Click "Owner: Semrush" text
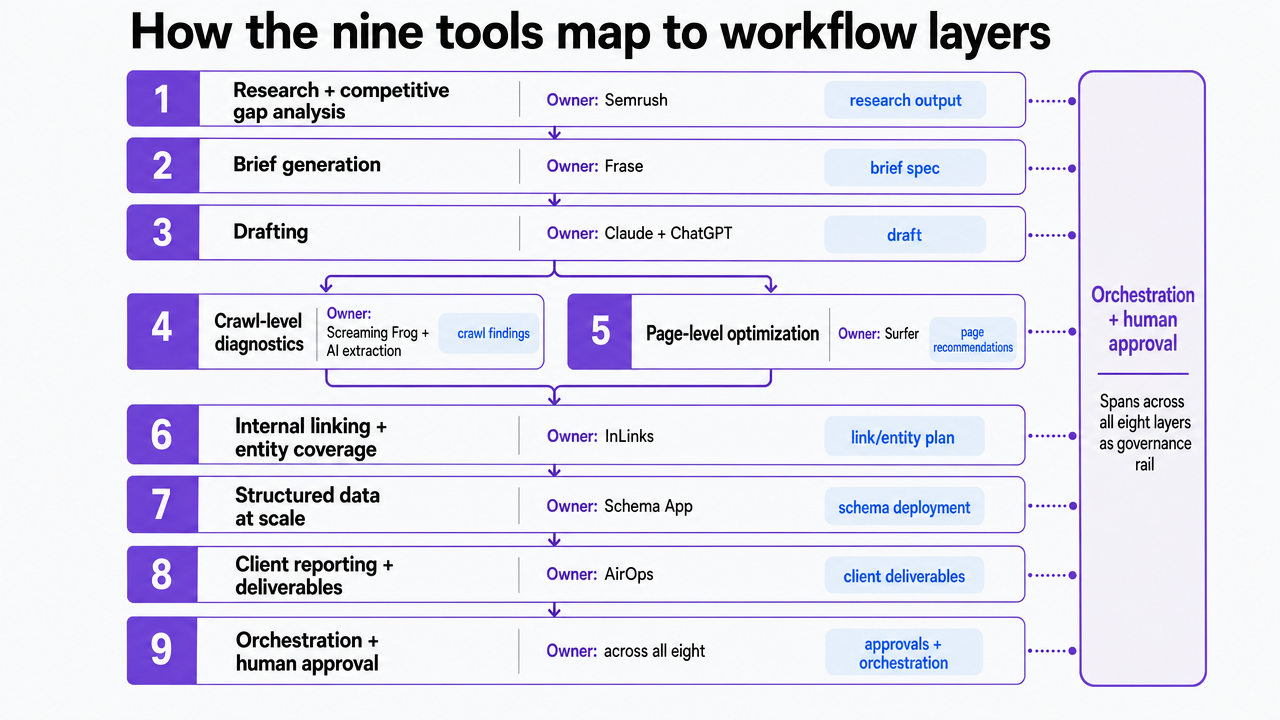1280x720 pixels. click(607, 100)
